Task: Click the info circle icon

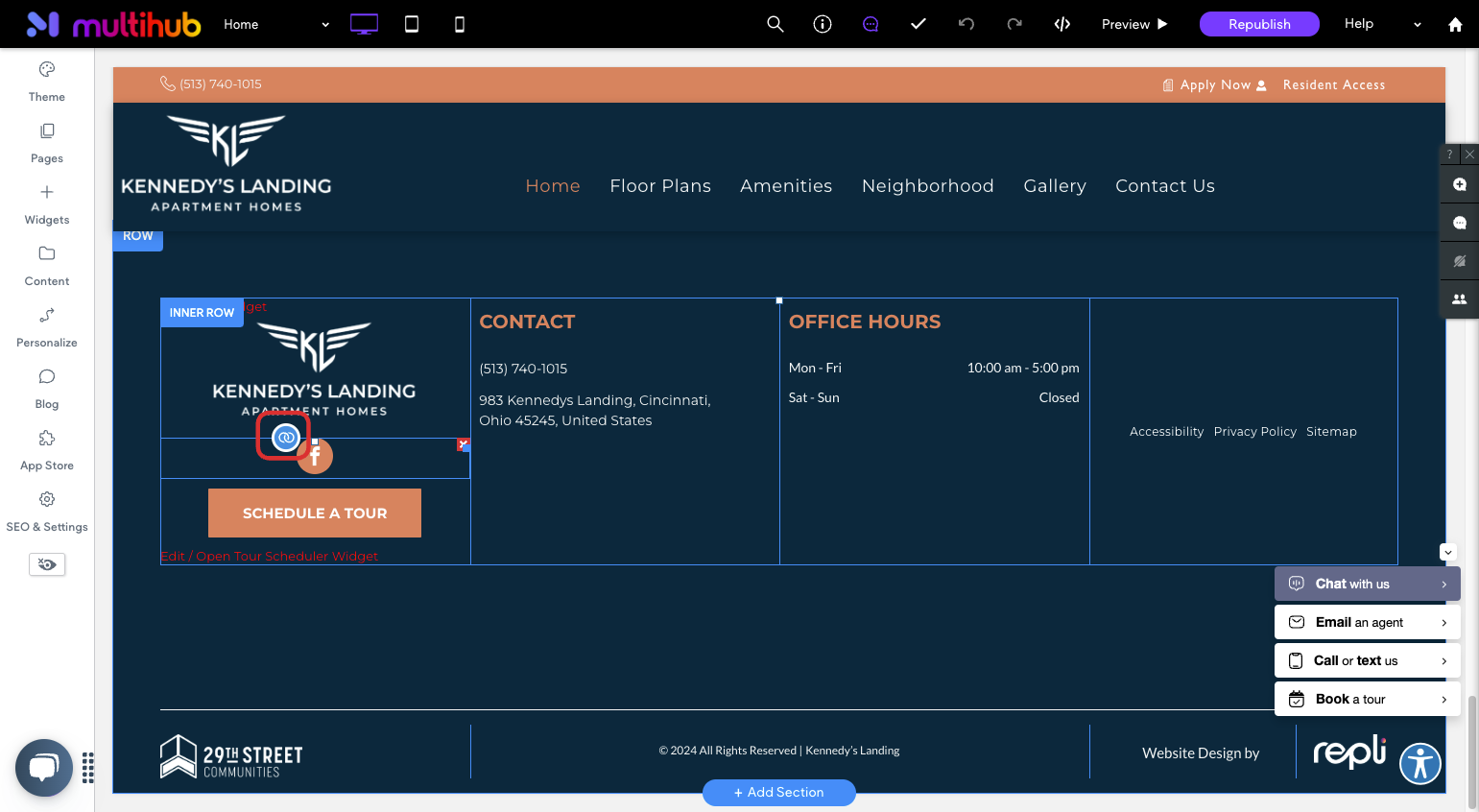Action: [x=823, y=24]
